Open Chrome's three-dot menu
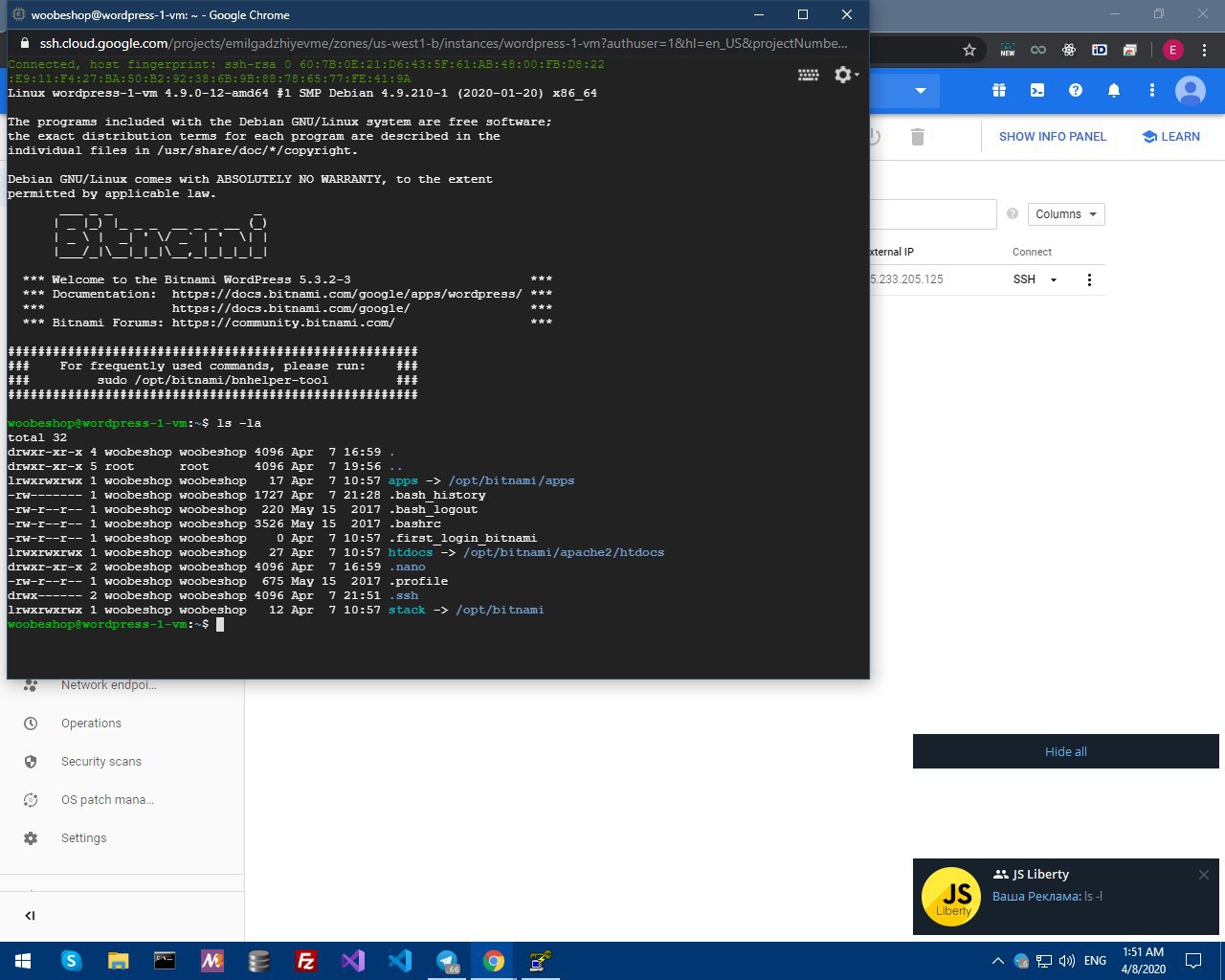The height and width of the screenshot is (980, 1225). [x=1204, y=50]
